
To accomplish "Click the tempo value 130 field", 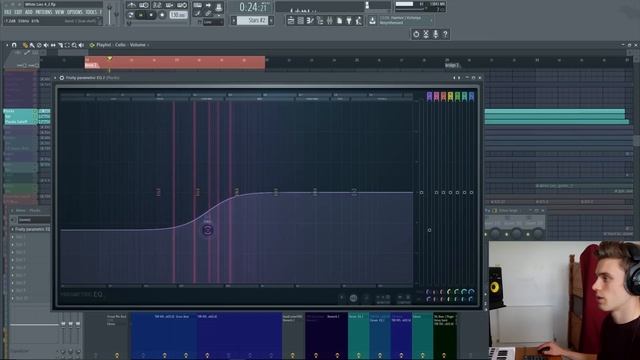I will pyautogui.click(x=178, y=15).
